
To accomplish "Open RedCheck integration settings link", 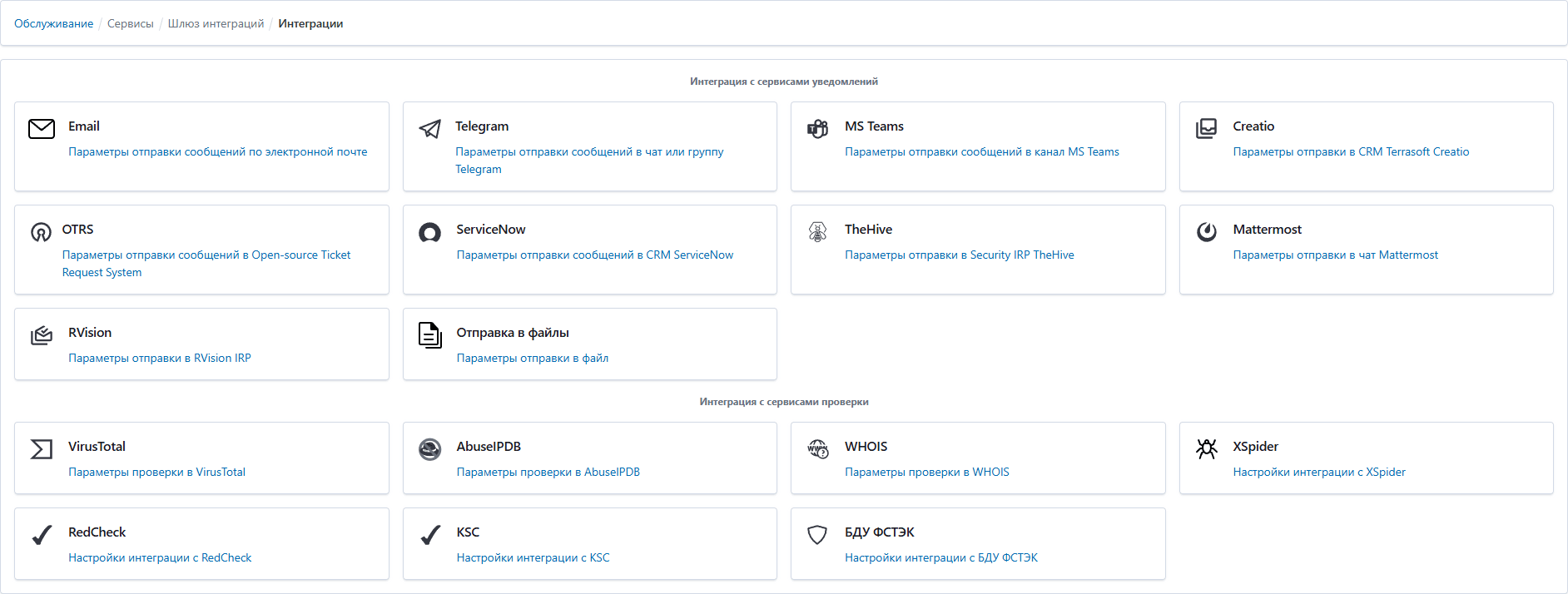I will click(x=160, y=557).
